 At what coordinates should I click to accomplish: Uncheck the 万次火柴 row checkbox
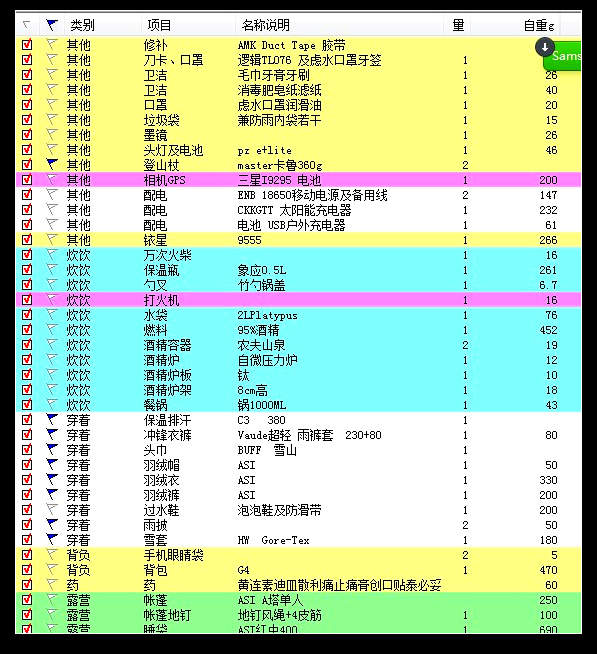click(27, 255)
